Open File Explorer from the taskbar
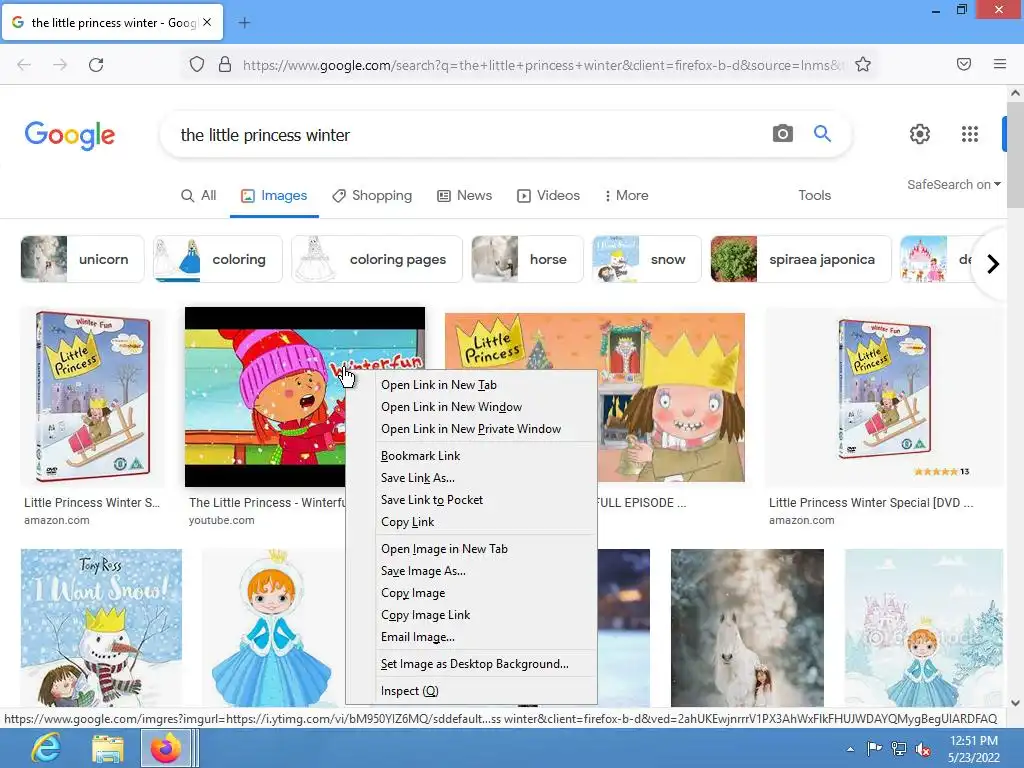Image resolution: width=1024 pixels, height=768 pixels. pyautogui.click(x=108, y=748)
